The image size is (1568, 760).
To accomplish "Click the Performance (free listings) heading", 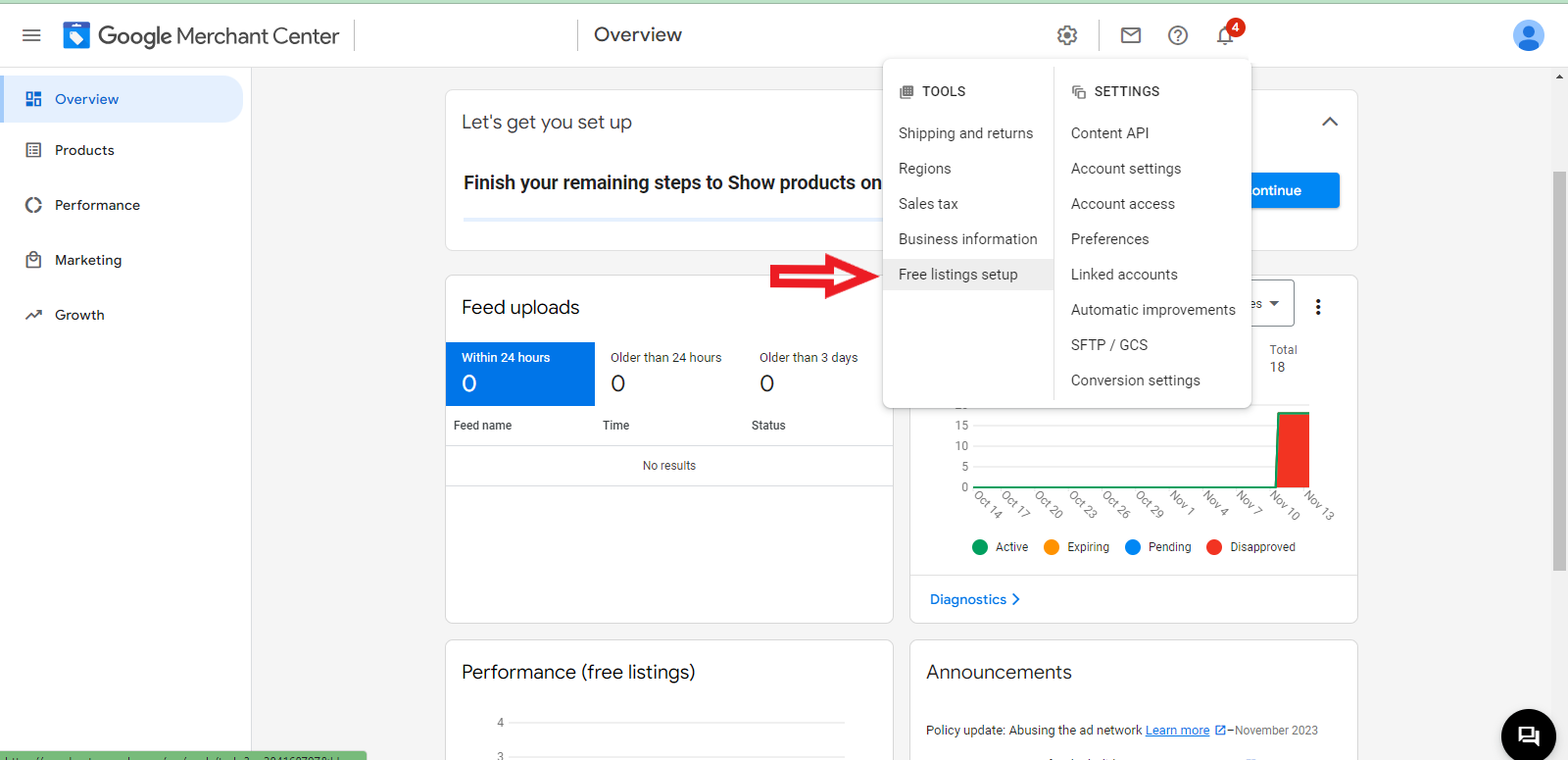I will (x=578, y=672).
